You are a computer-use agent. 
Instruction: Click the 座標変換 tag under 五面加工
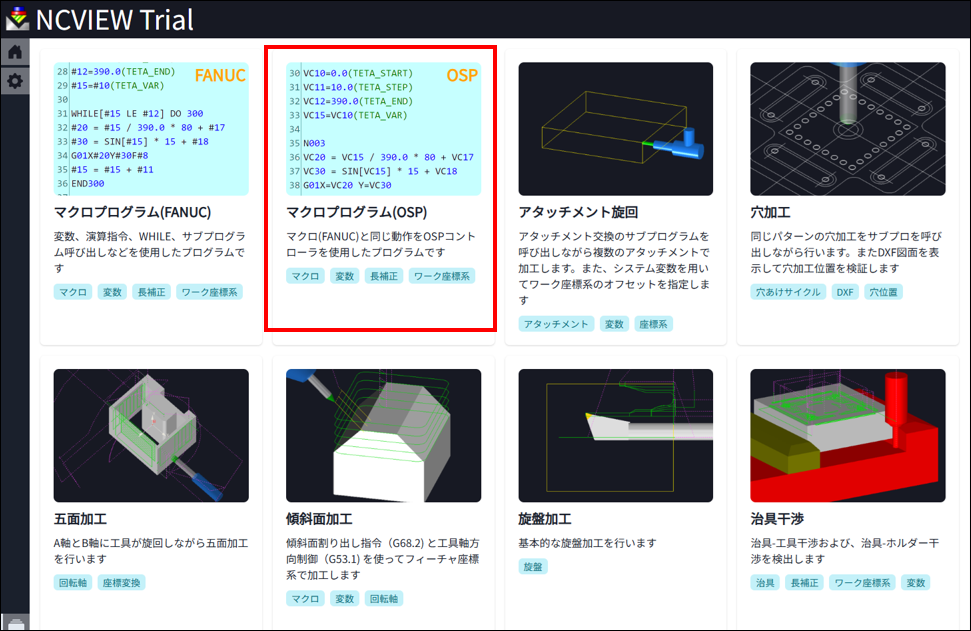[122, 583]
